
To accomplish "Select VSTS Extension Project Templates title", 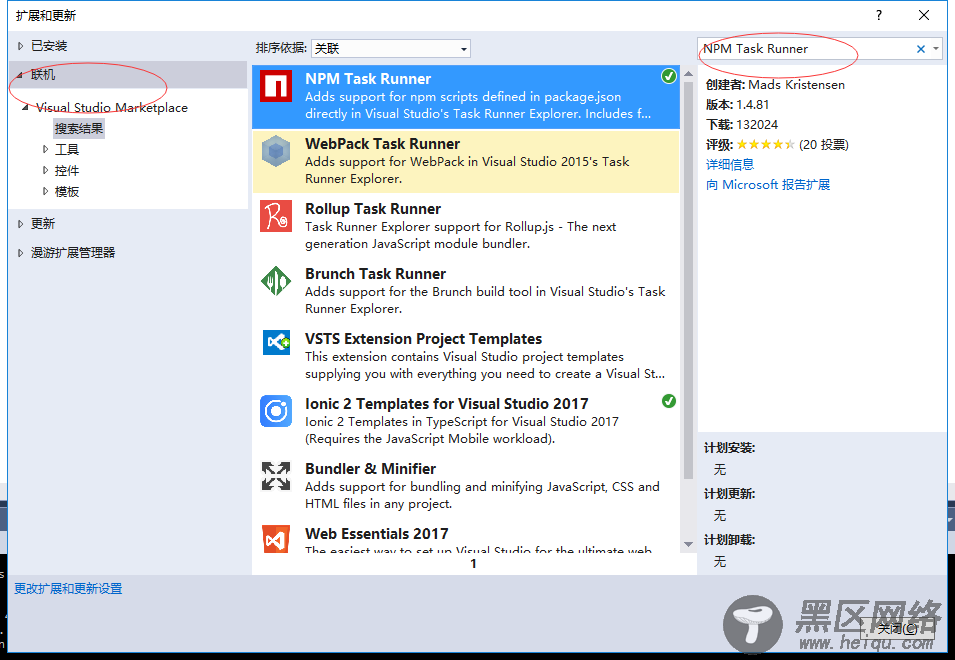I will click(x=423, y=339).
